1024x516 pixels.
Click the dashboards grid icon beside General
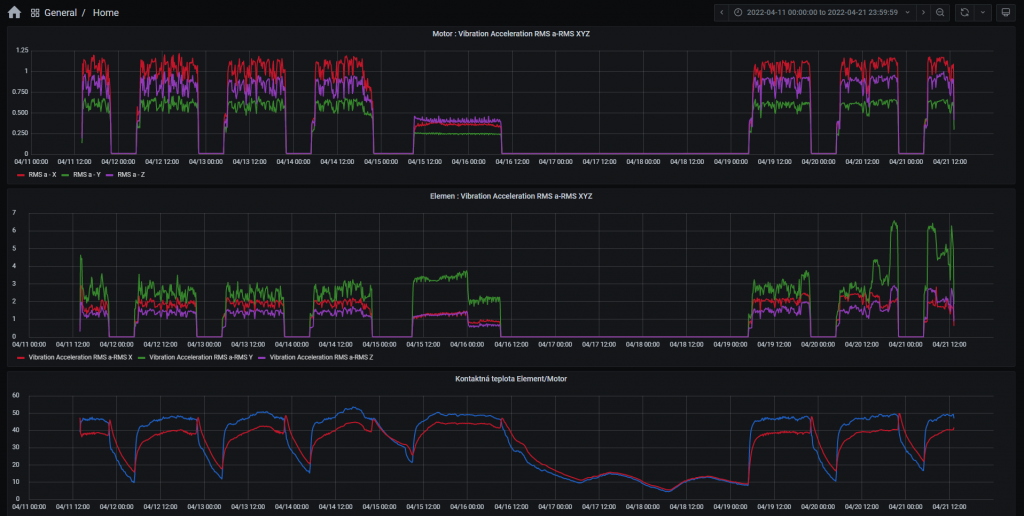pyautogui.click(x=35, y=13)
